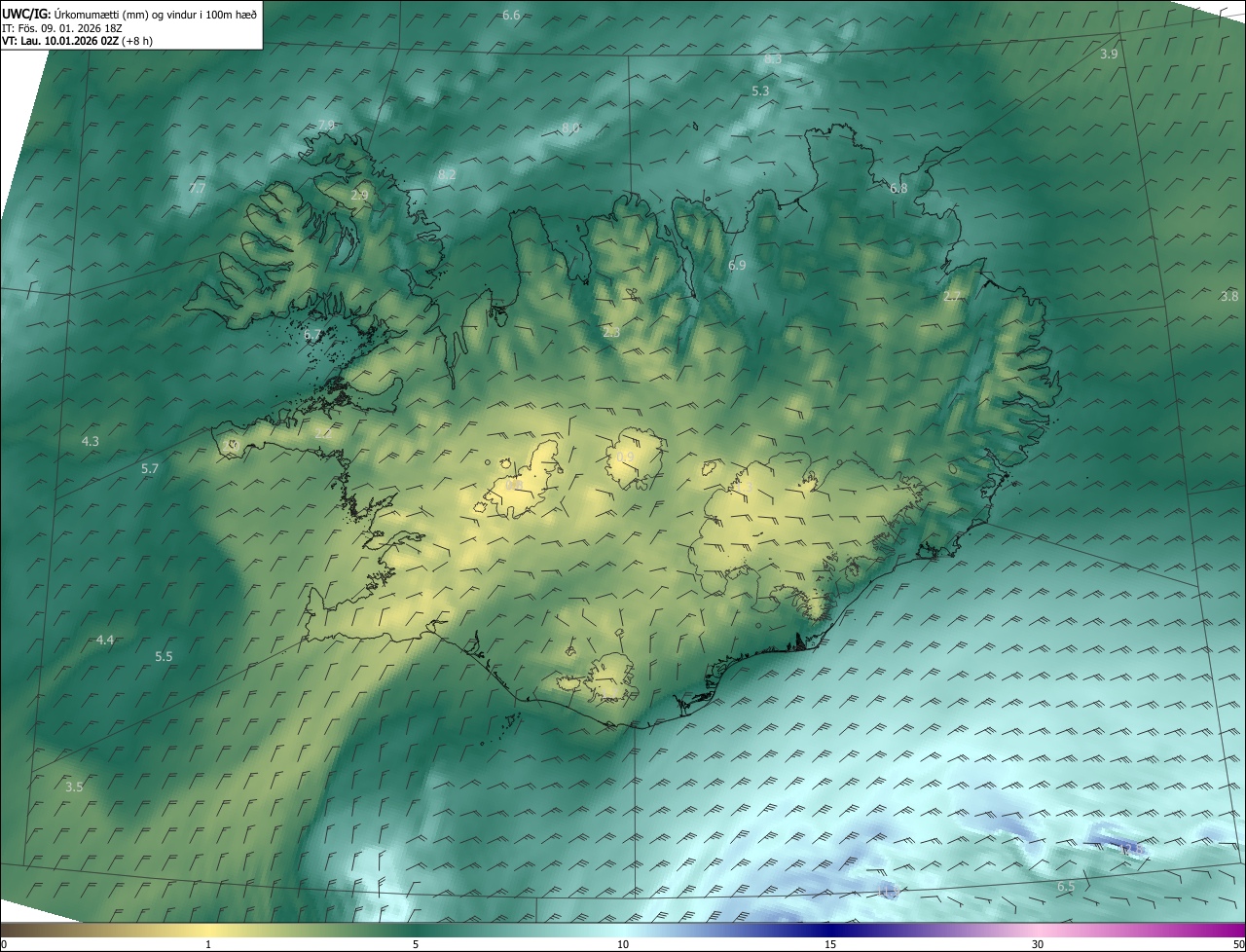Click the 6.8 value on the northeast coast
Viewport: 1246px width, 952px height.
(x=898, y=189)
